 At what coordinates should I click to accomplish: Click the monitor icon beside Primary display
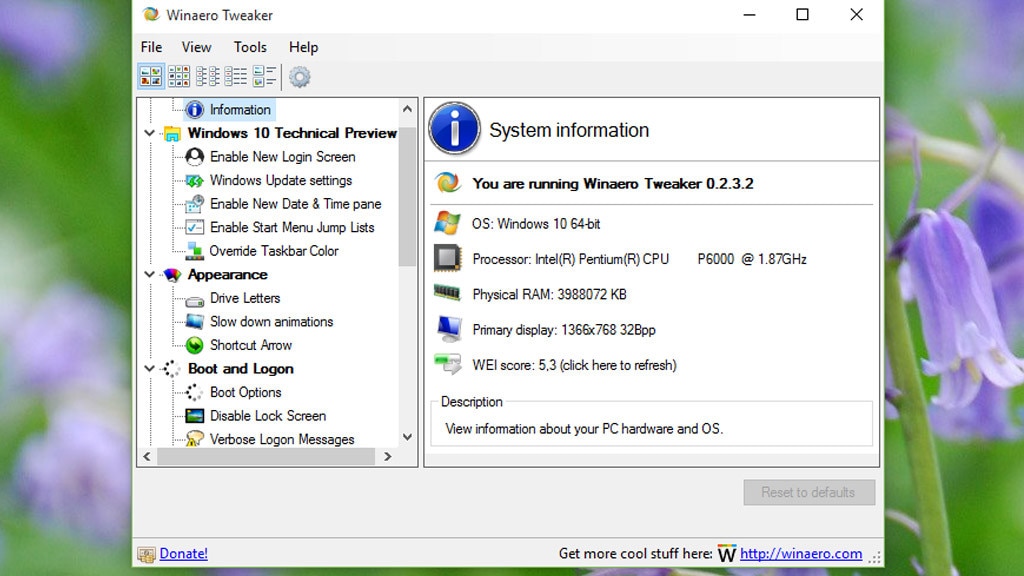(449, 328)
